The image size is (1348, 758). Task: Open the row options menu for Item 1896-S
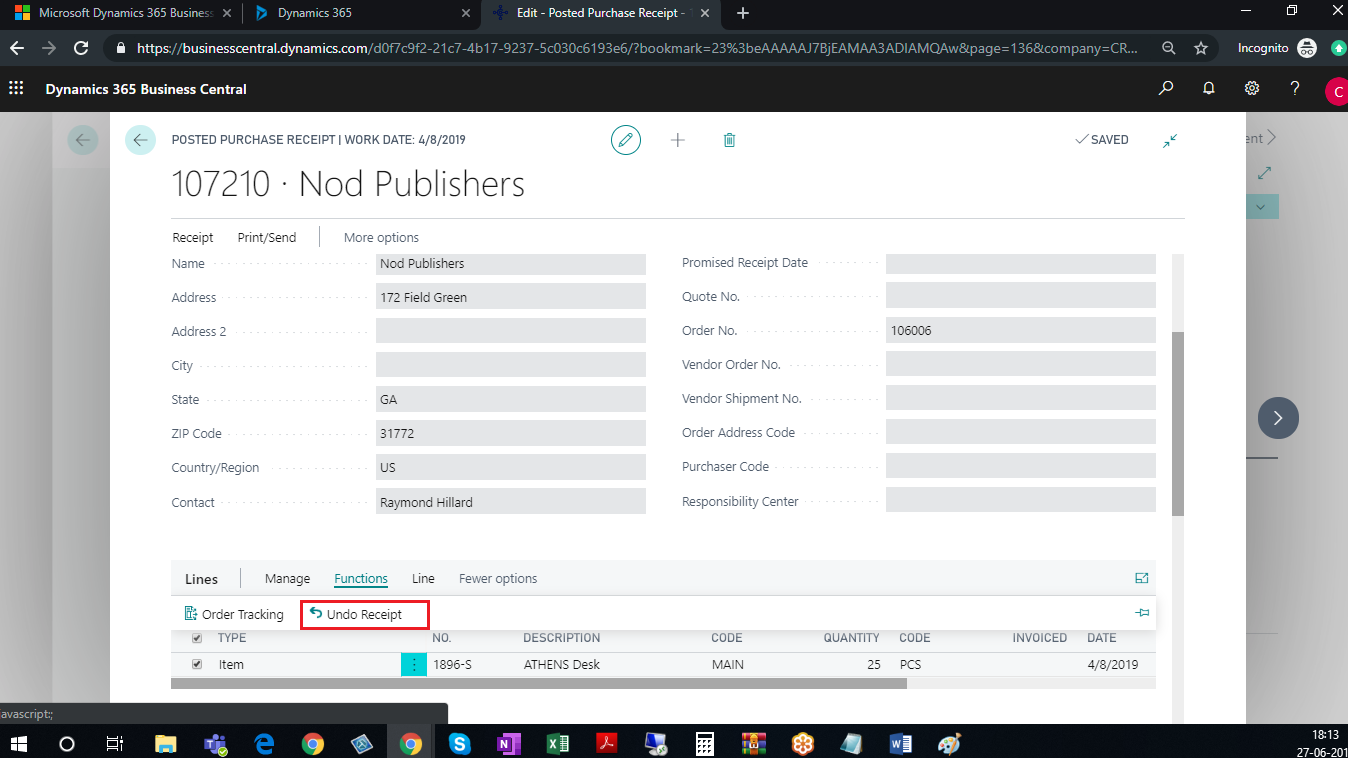coord(413,664)
